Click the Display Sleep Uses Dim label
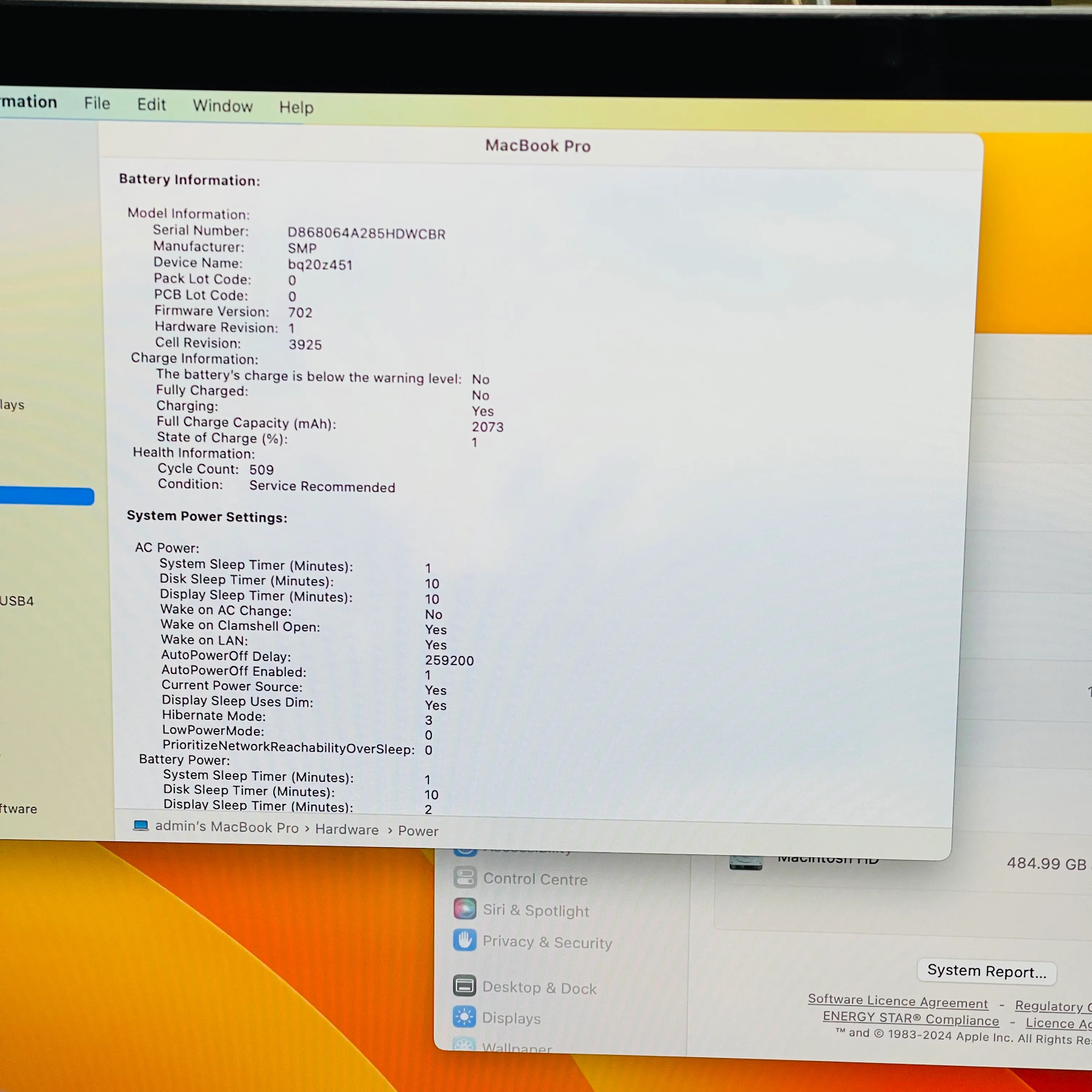The image size is (1092, 1092). 237,701
